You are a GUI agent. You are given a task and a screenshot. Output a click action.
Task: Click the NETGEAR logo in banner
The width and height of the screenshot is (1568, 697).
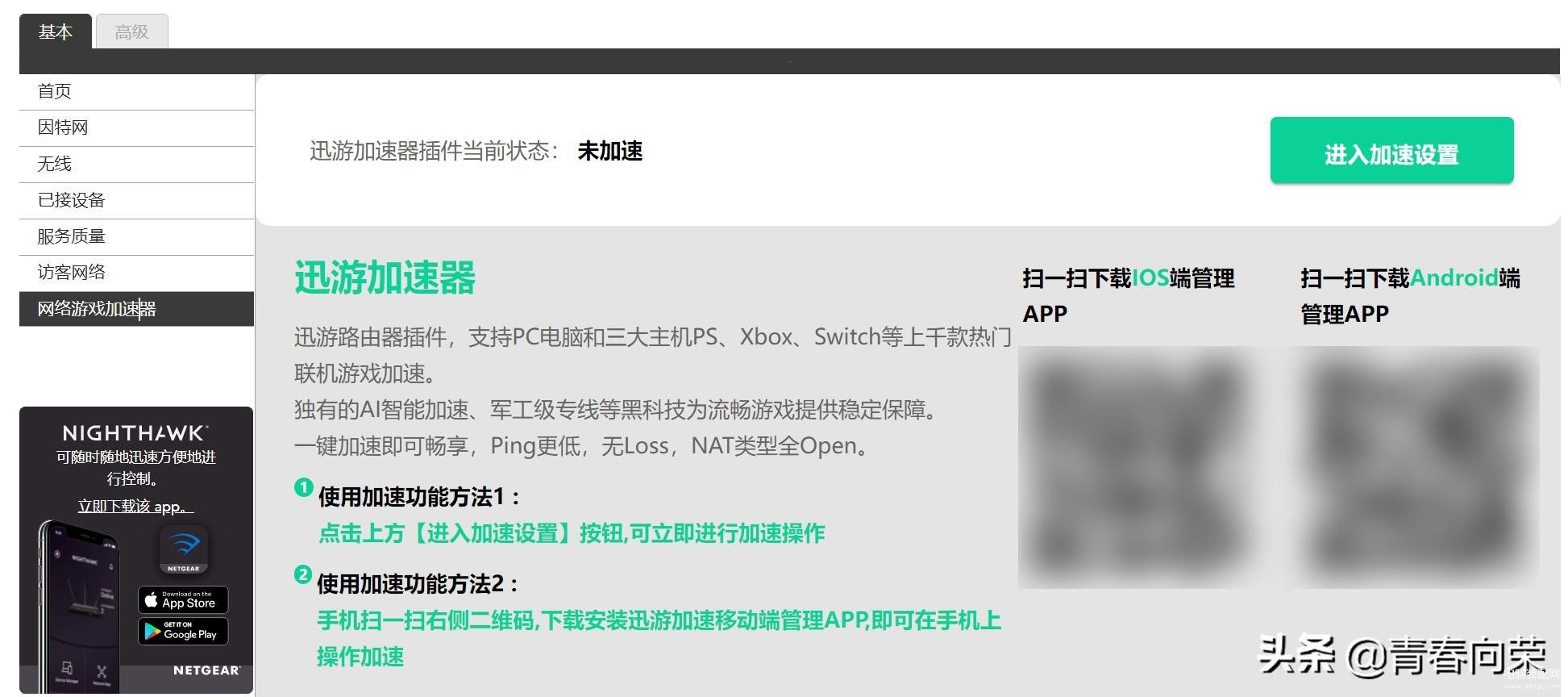206,670
